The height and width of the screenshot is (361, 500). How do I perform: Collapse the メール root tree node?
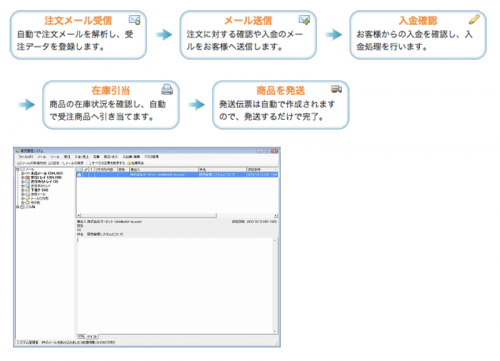tap(17, 169)
